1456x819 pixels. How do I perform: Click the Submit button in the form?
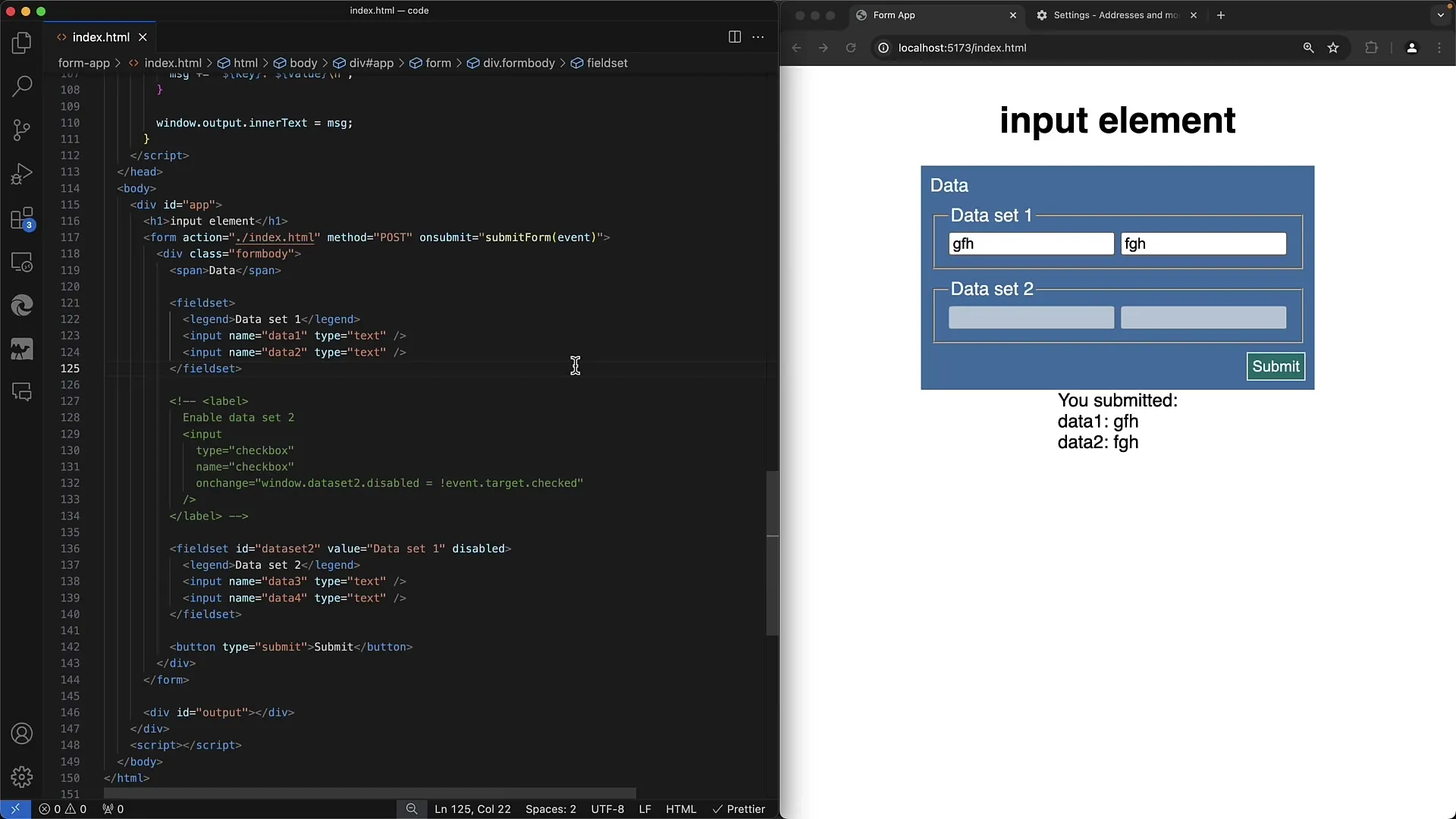click(x=1276, y=366)
